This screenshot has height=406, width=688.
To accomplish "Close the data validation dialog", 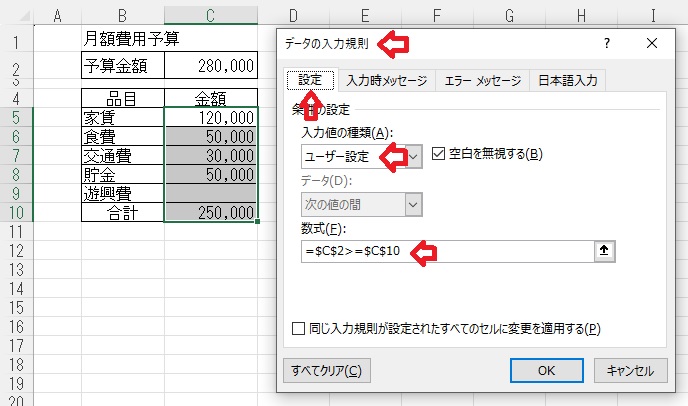I will tap(652, 45).
